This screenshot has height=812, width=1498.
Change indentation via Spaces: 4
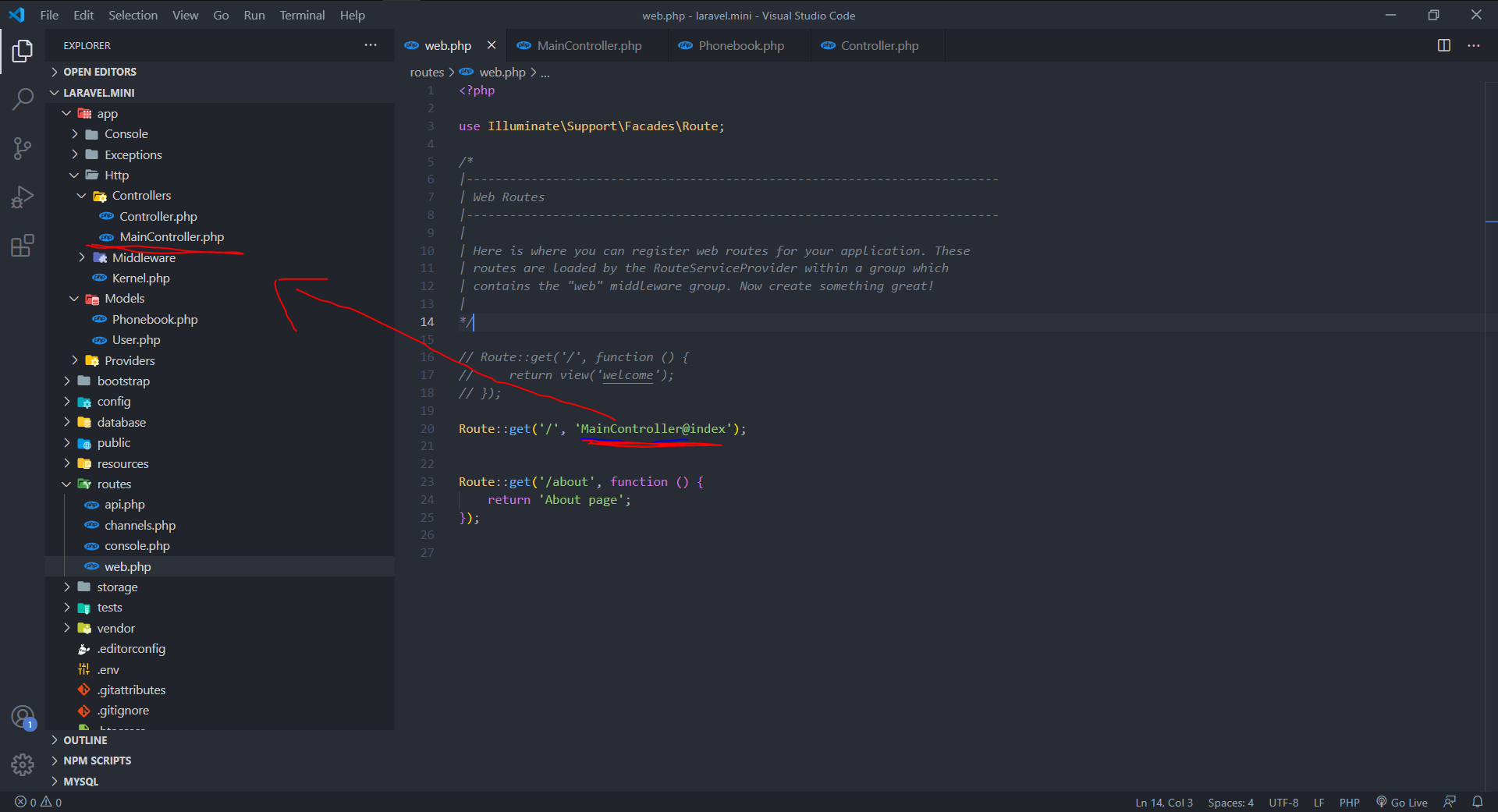pos(1230,802)
